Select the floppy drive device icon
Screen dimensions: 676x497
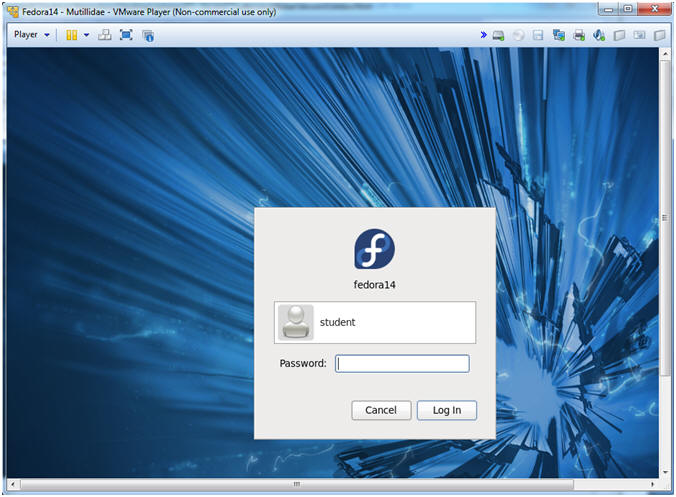(x=538, y=35)
